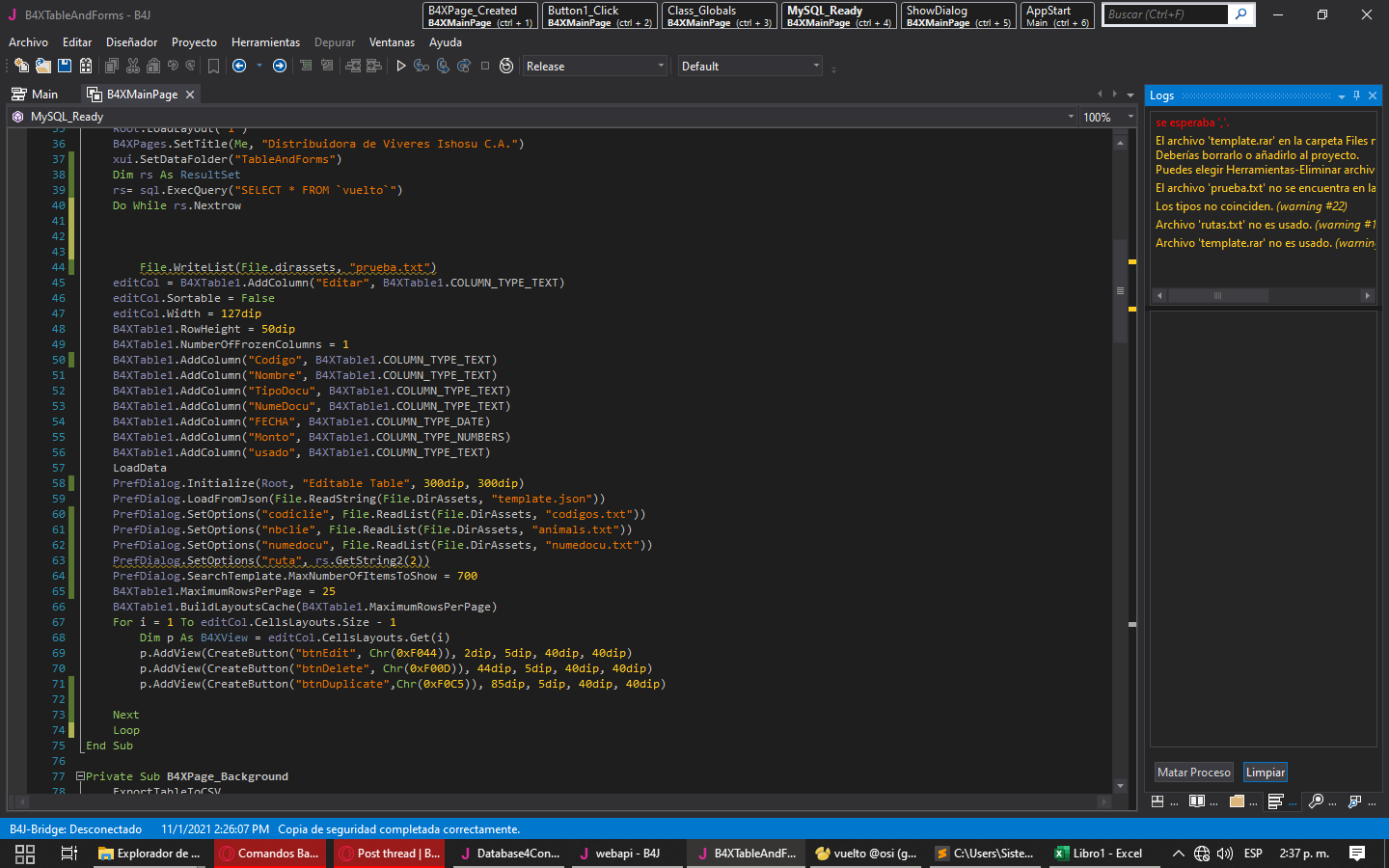Click the Save file icon in toolbar
Screen dimensions: 1389x868
pos(65,66)
